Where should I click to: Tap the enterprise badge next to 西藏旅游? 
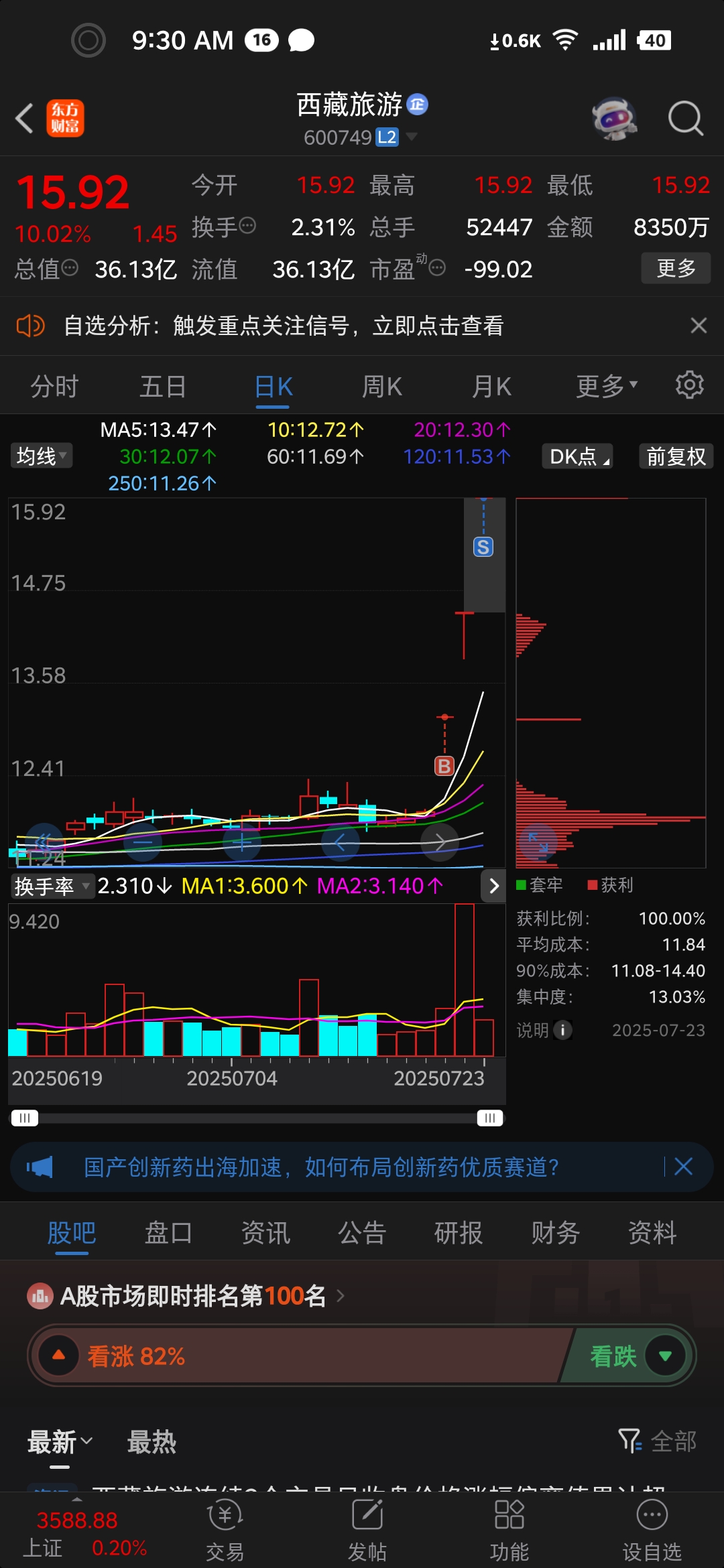417,105
